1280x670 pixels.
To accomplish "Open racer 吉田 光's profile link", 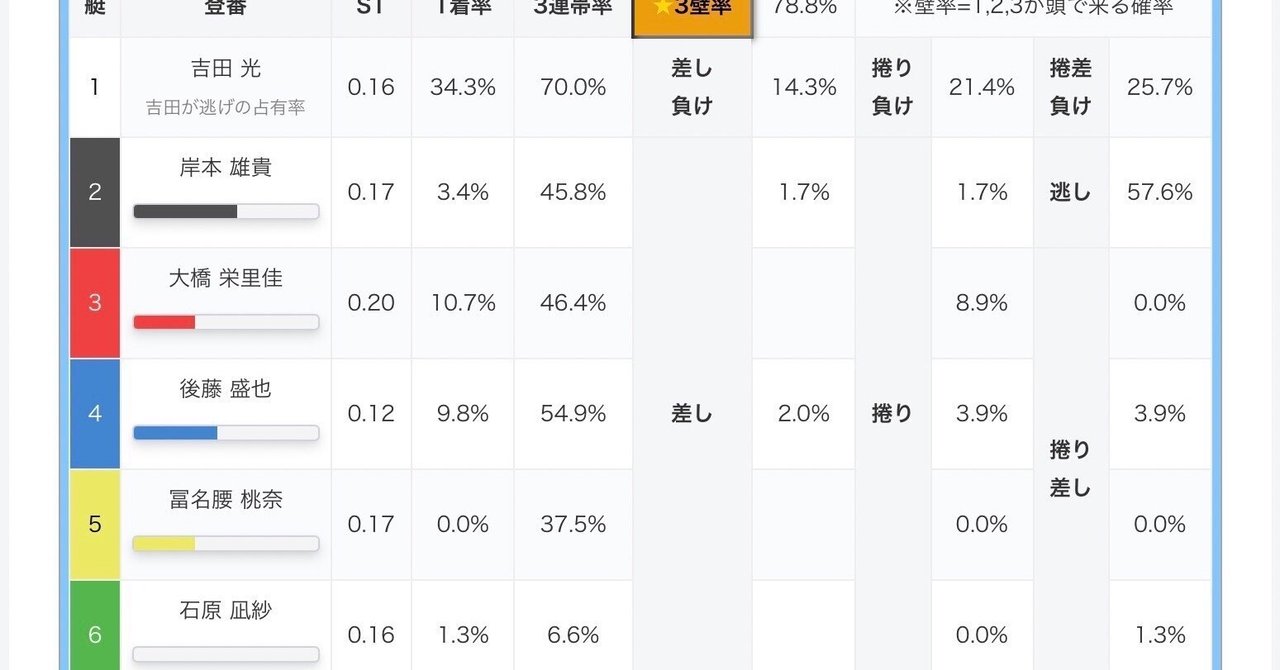I will 225,69.
